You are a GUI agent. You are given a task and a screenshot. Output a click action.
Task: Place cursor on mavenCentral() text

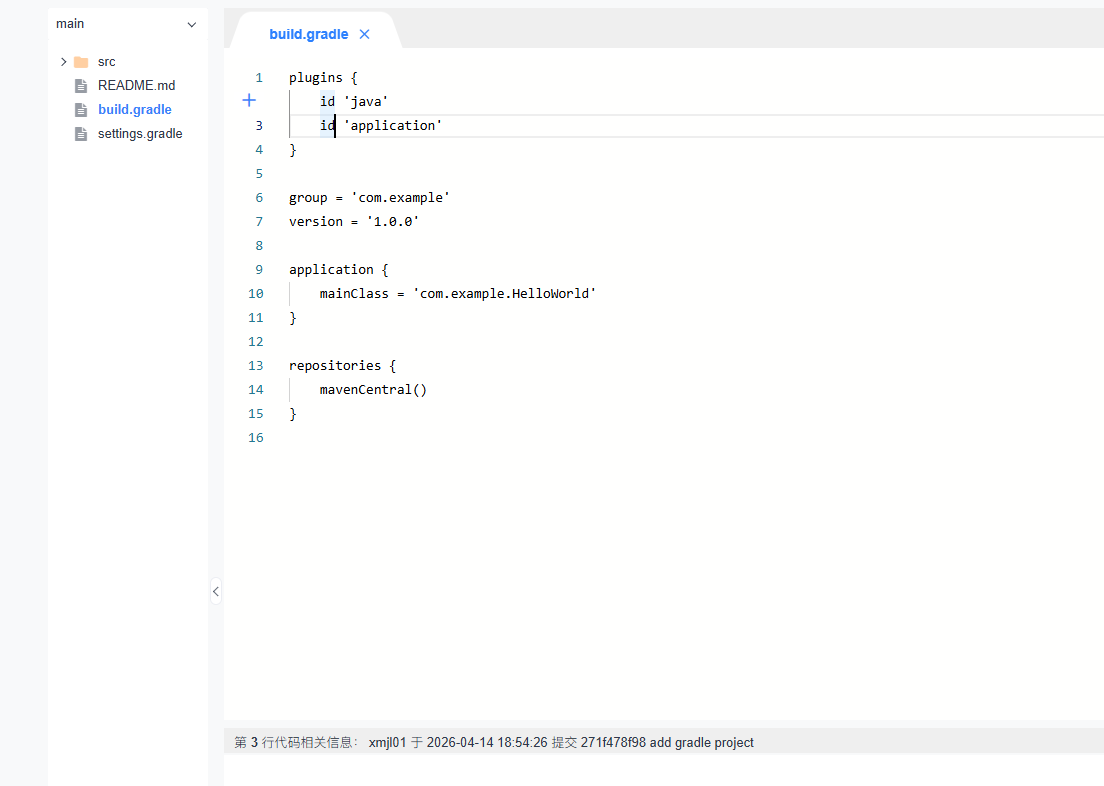(373, 390)
